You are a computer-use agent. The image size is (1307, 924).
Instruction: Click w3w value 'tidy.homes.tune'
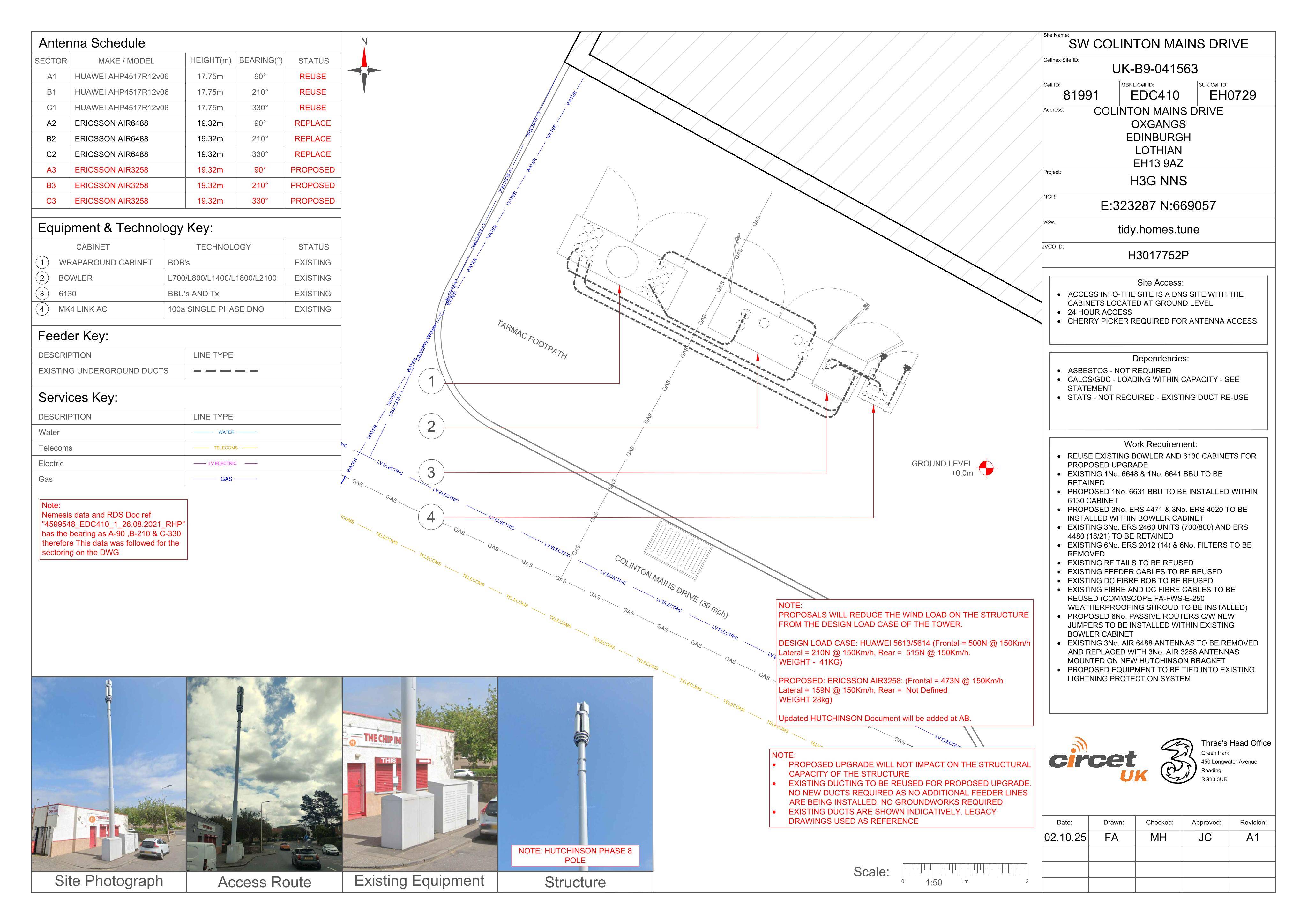pyautogui.click(x=1158, y=229)
